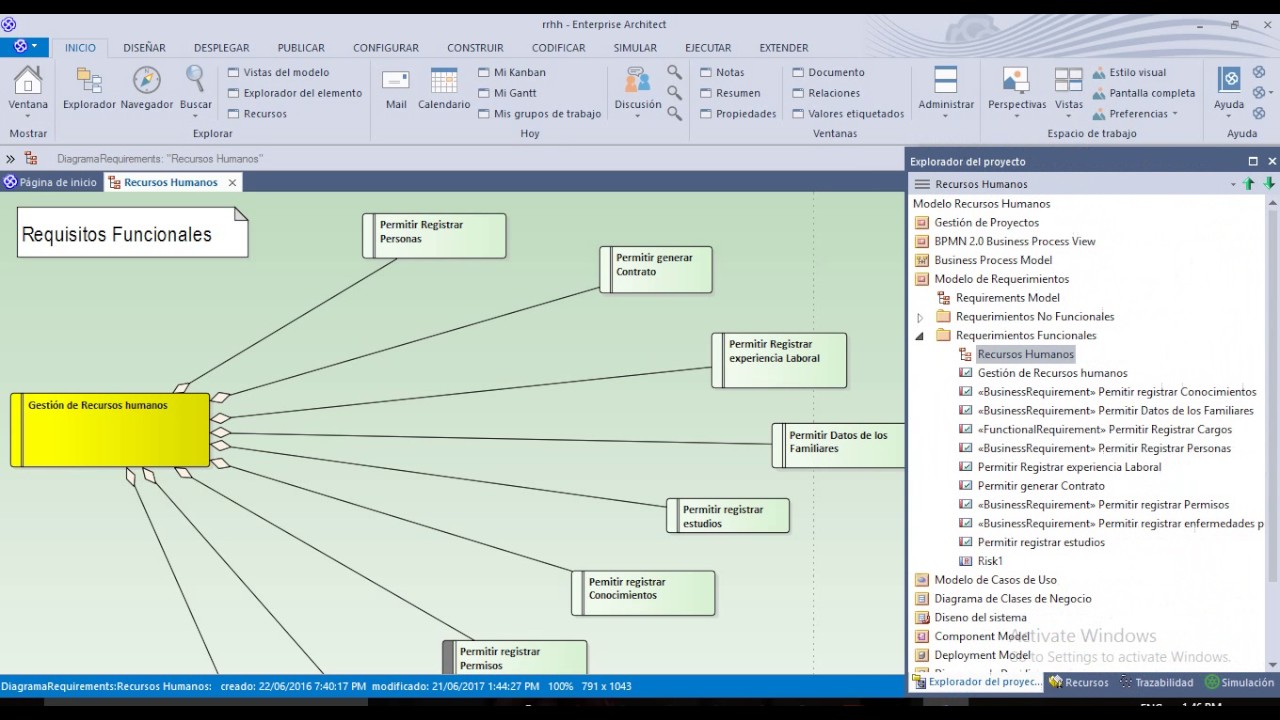This screenshot has height=720, width=1280.
Task: Open the Preferencias dropdown
Action: [x=1135, y=114]
